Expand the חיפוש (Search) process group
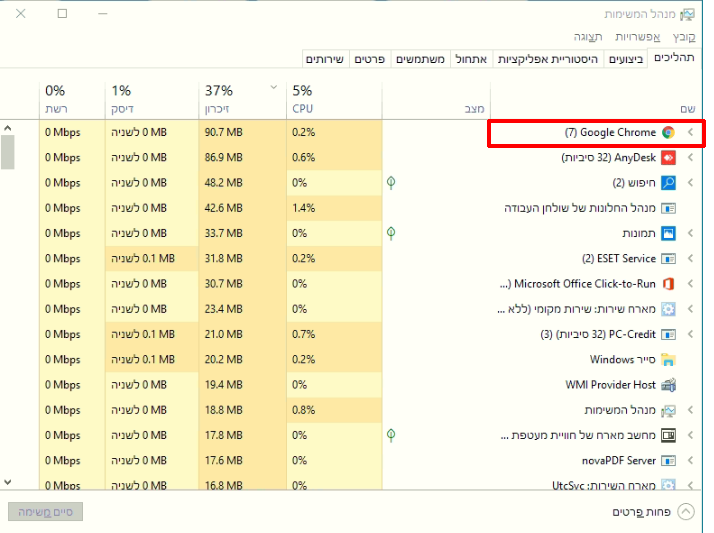 690,183
